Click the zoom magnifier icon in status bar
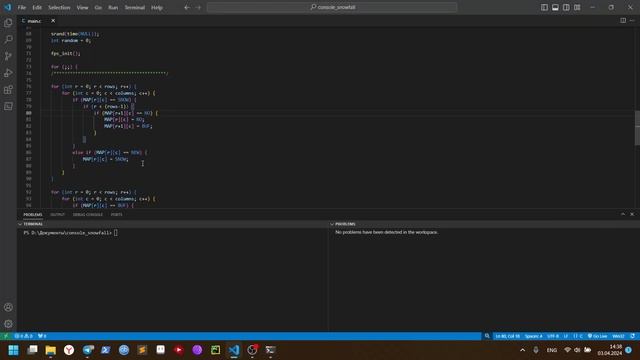The image size is (640, 360). [x=487, y=336]
